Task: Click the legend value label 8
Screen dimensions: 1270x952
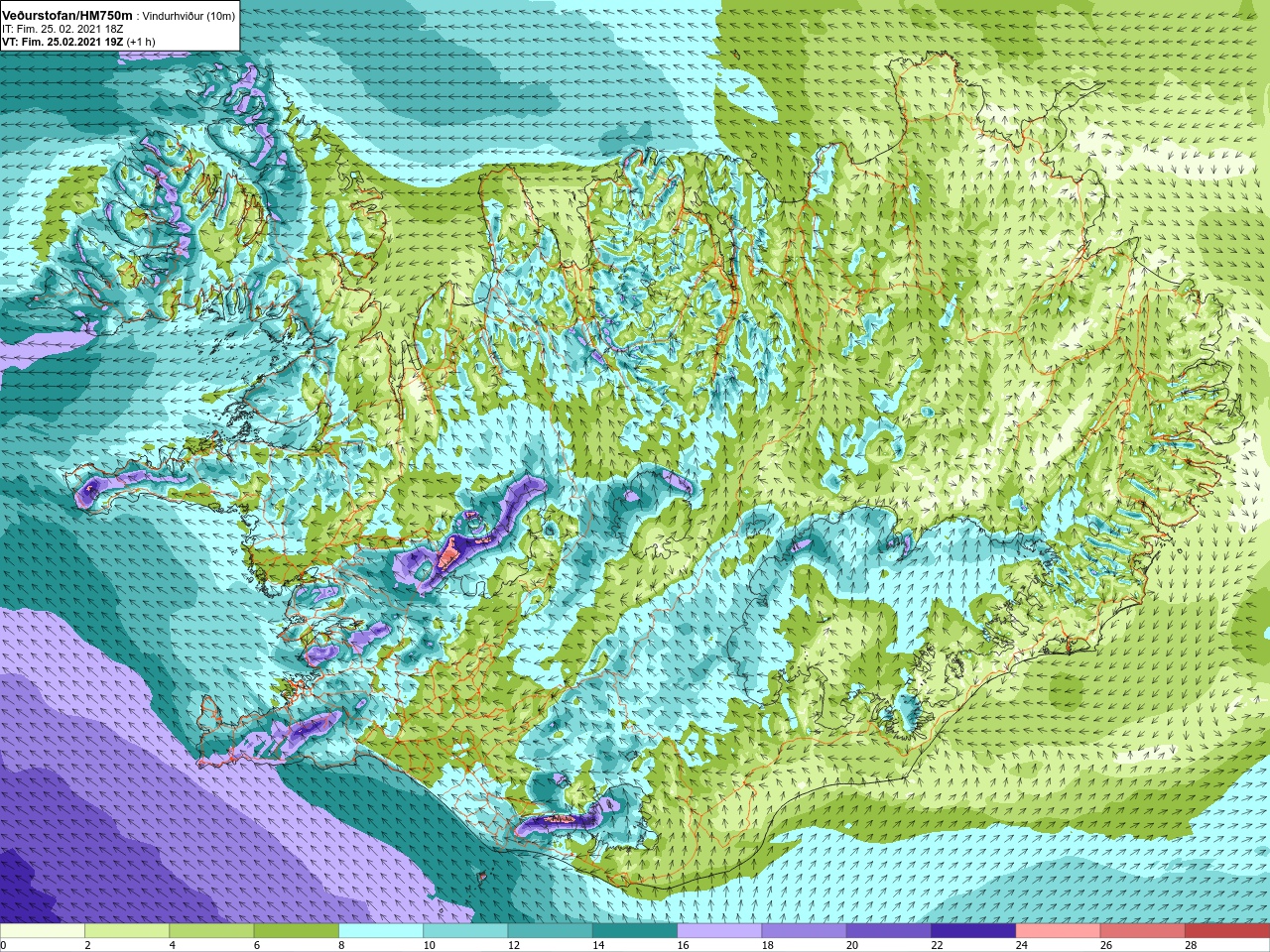Action: tap(342, 945)
